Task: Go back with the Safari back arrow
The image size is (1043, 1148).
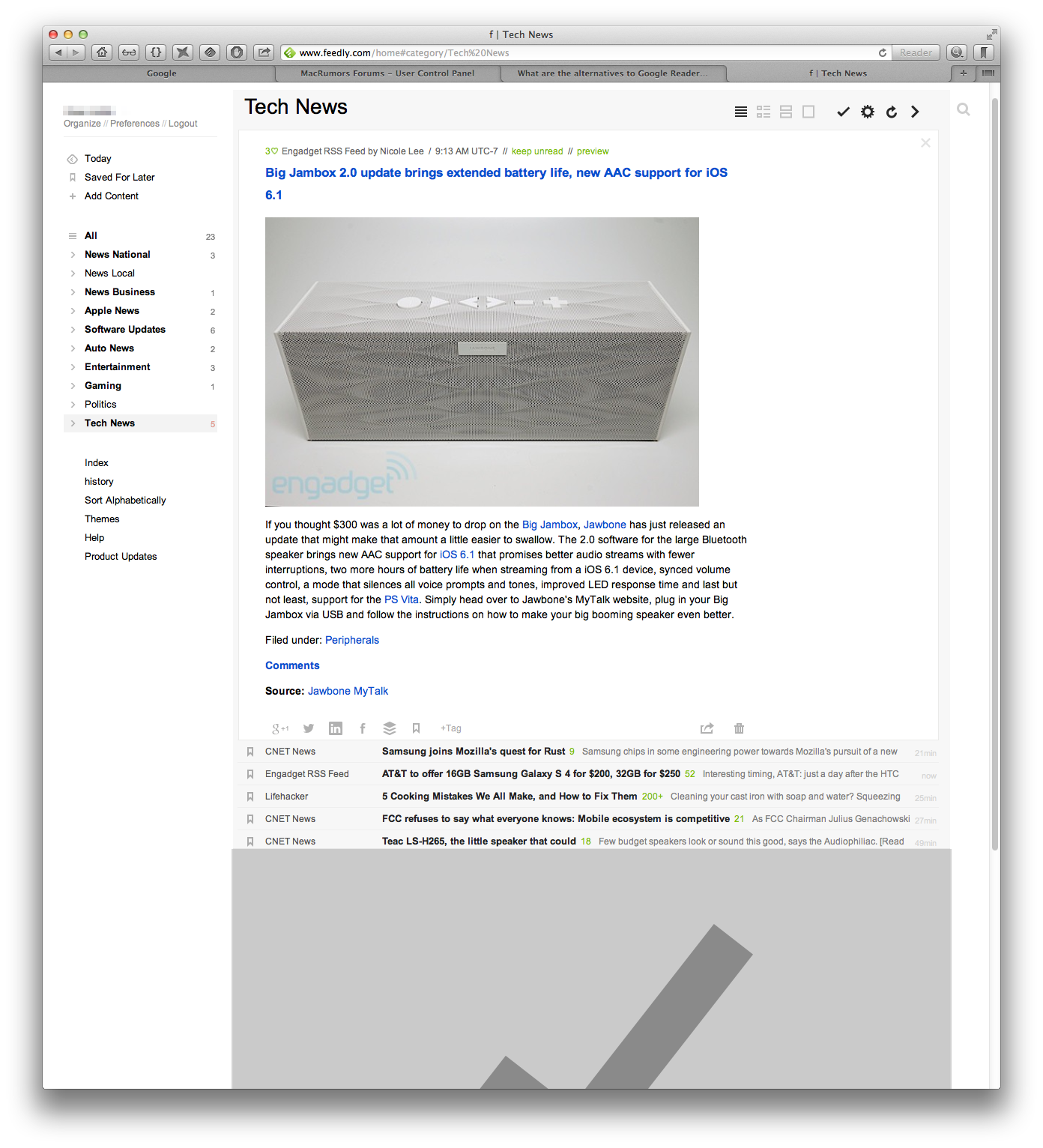Action: 58,52
